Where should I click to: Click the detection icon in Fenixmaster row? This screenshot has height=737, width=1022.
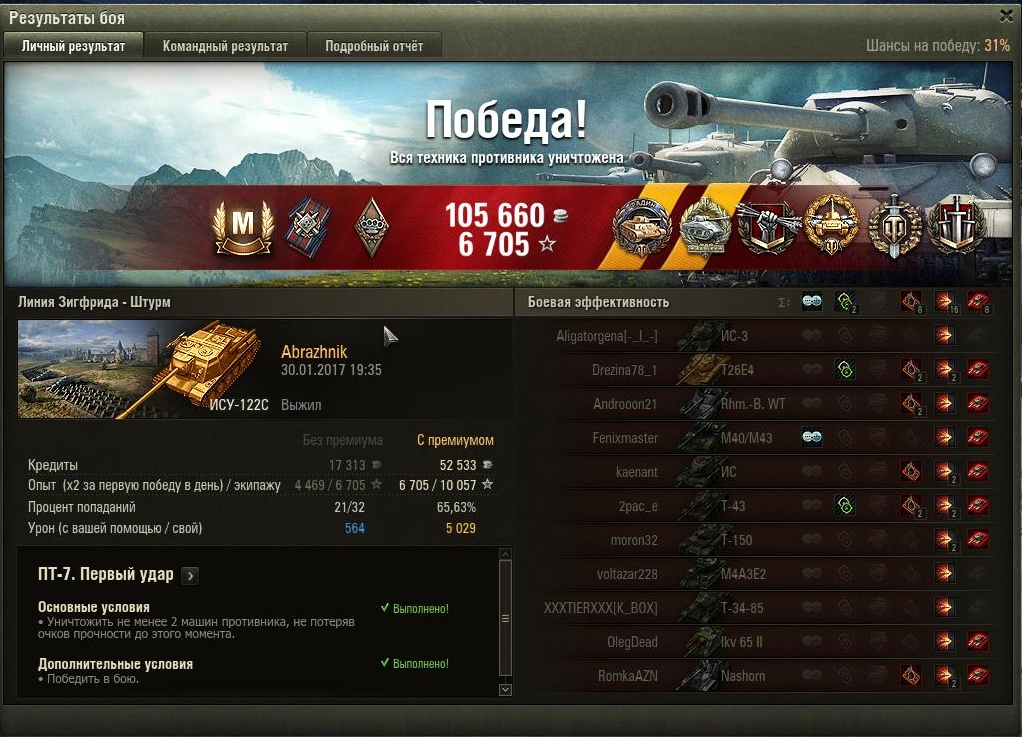click(811, 437)
